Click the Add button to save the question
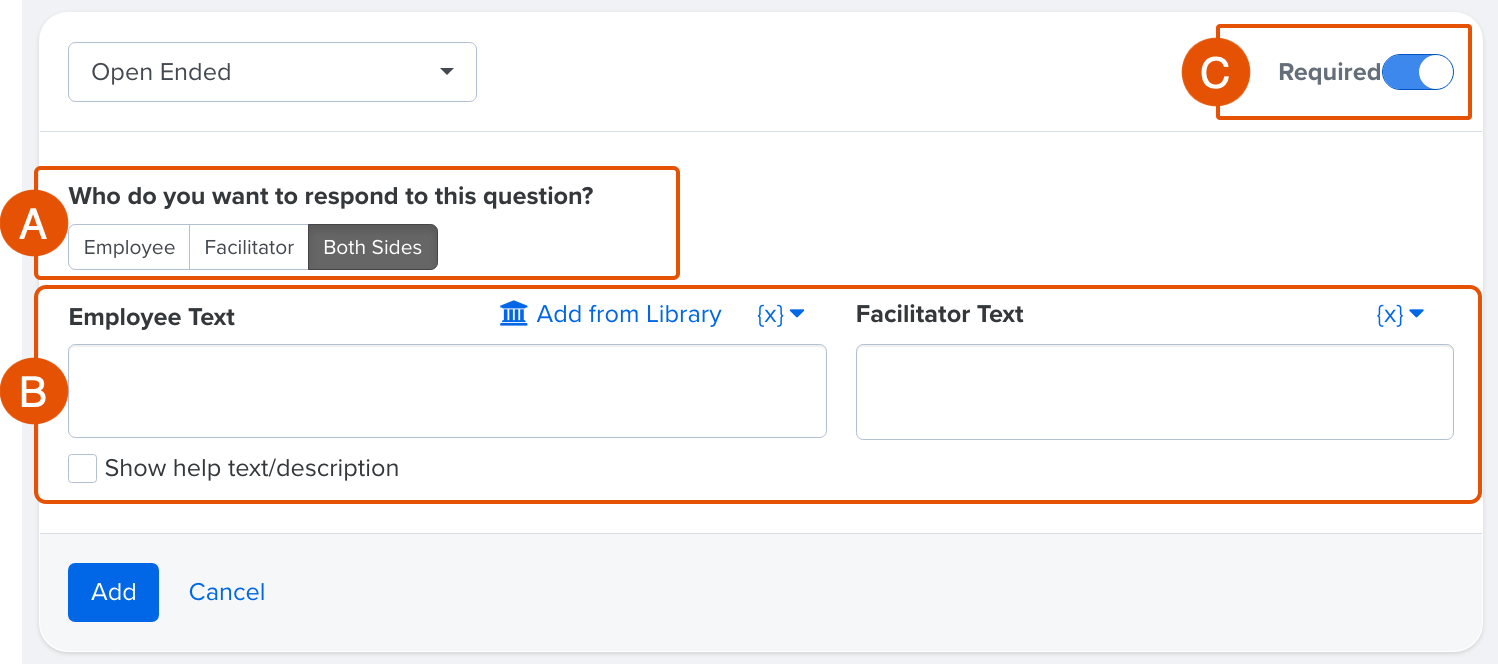Screen dimensions: 1498x664 pos(113,592)
